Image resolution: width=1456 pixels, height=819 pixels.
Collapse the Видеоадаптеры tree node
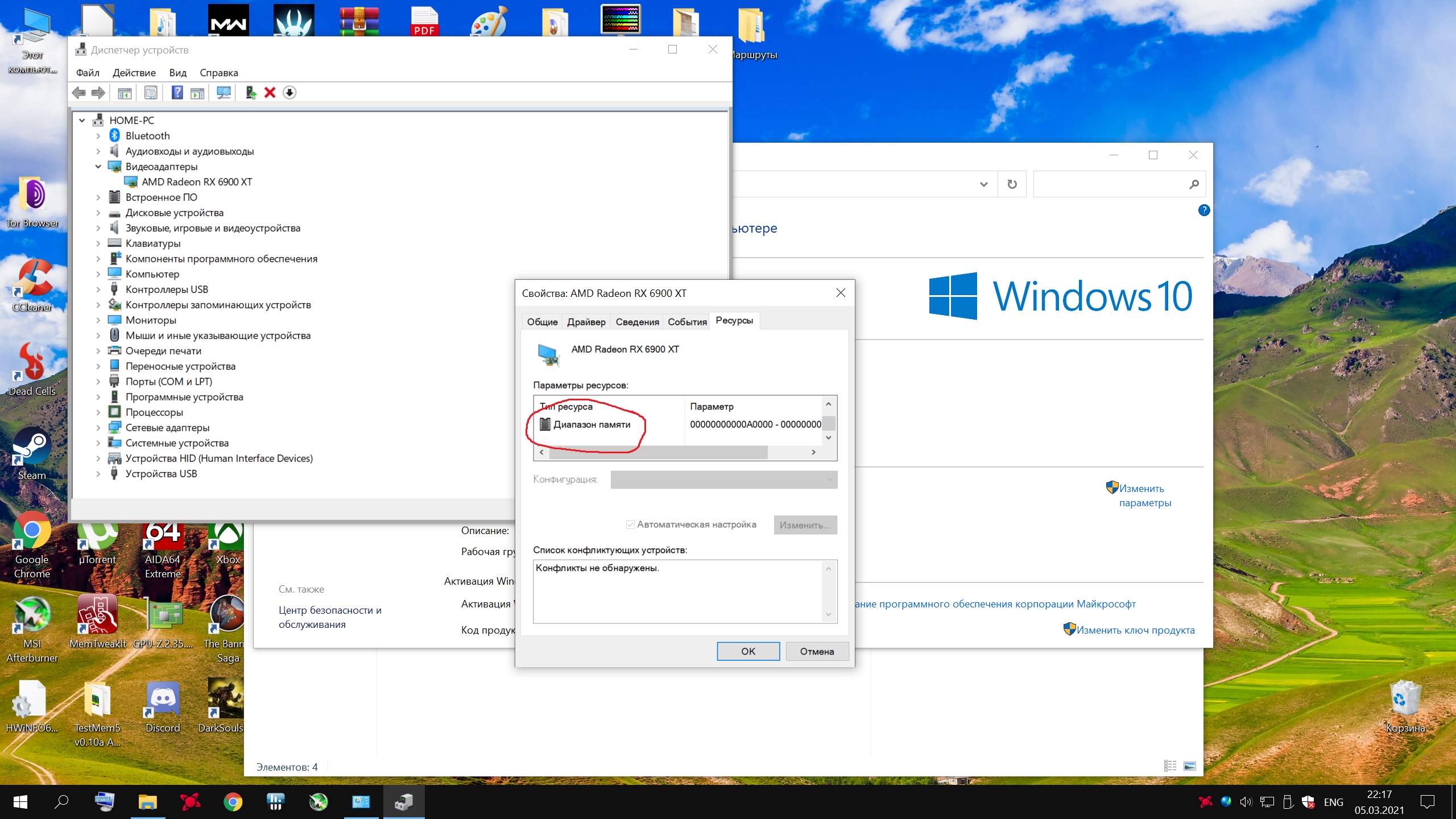click(x=98, y=167)
